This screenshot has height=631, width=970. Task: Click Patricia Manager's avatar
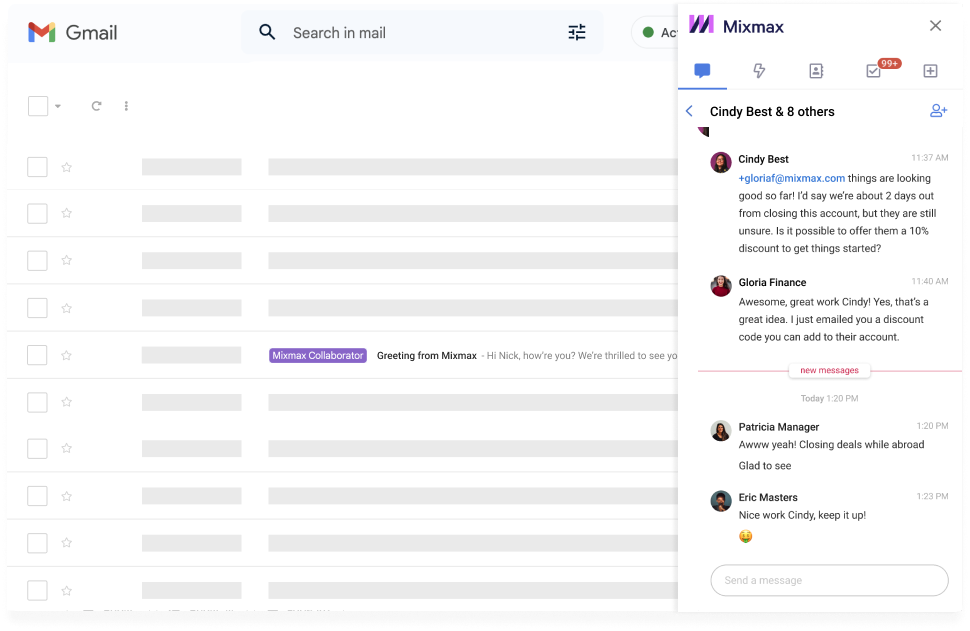point(721,431)
